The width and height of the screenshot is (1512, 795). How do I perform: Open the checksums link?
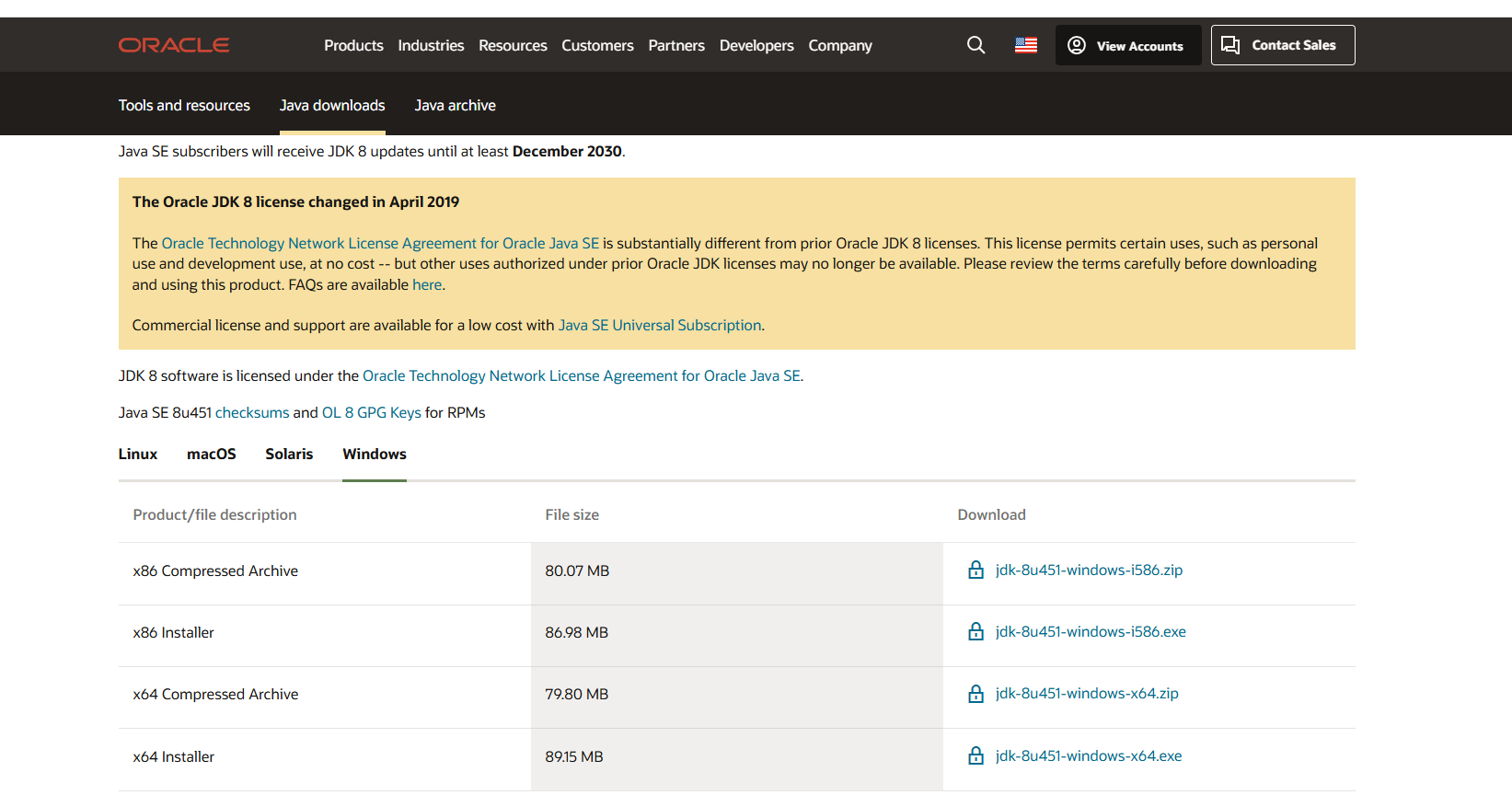coord(252,412)
